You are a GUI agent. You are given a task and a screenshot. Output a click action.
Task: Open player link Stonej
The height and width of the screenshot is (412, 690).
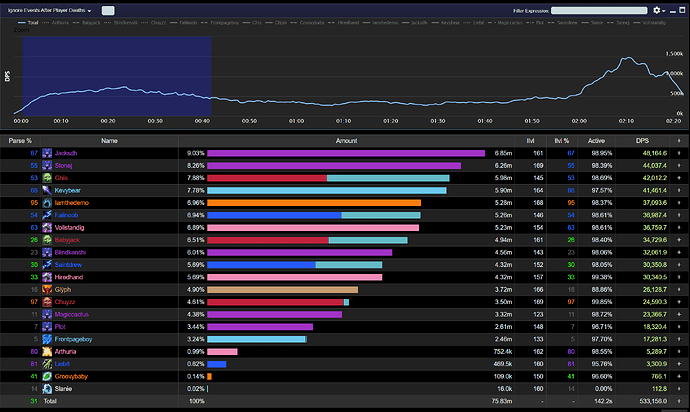tap(66, 165)
